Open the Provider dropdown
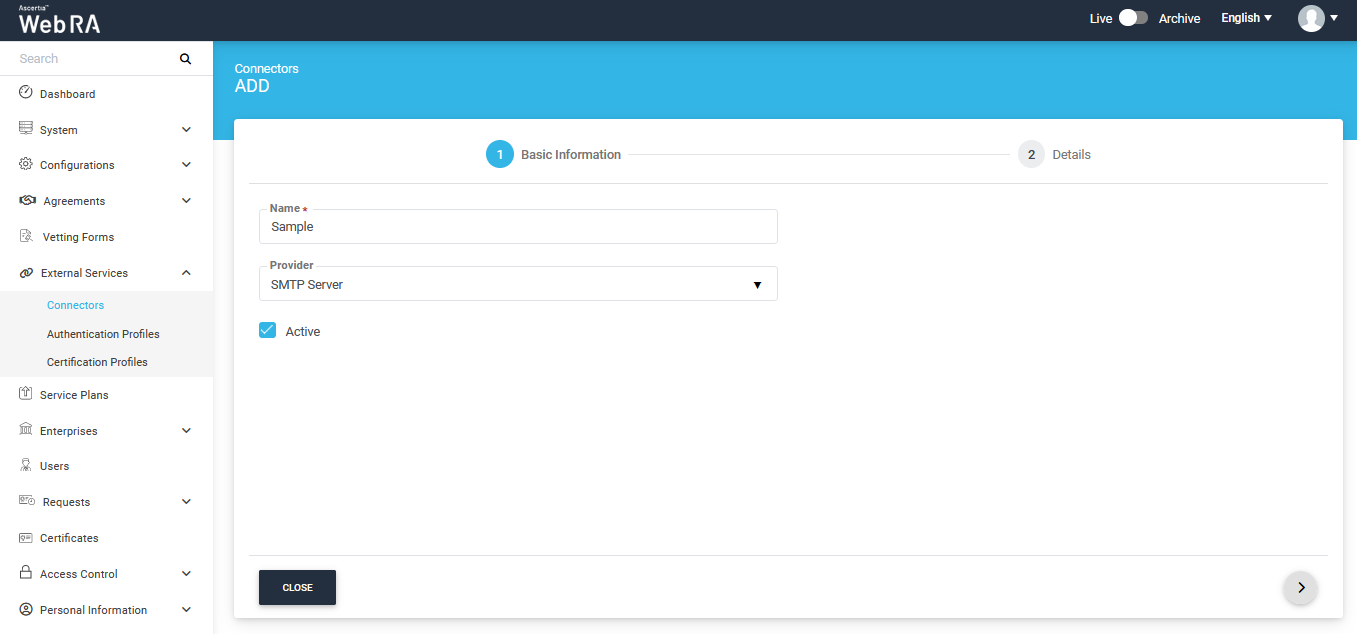Viewport: 1357px width, 634px height. [517, 285]
